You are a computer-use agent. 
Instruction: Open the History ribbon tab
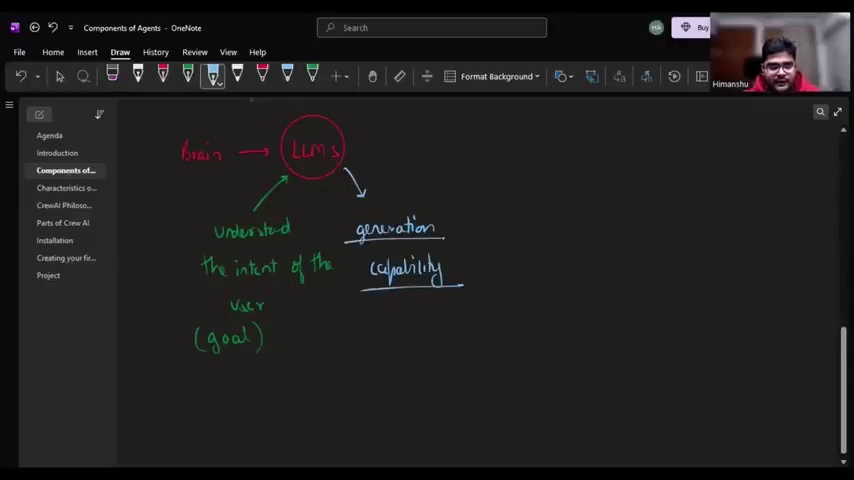tap(156, 52)
